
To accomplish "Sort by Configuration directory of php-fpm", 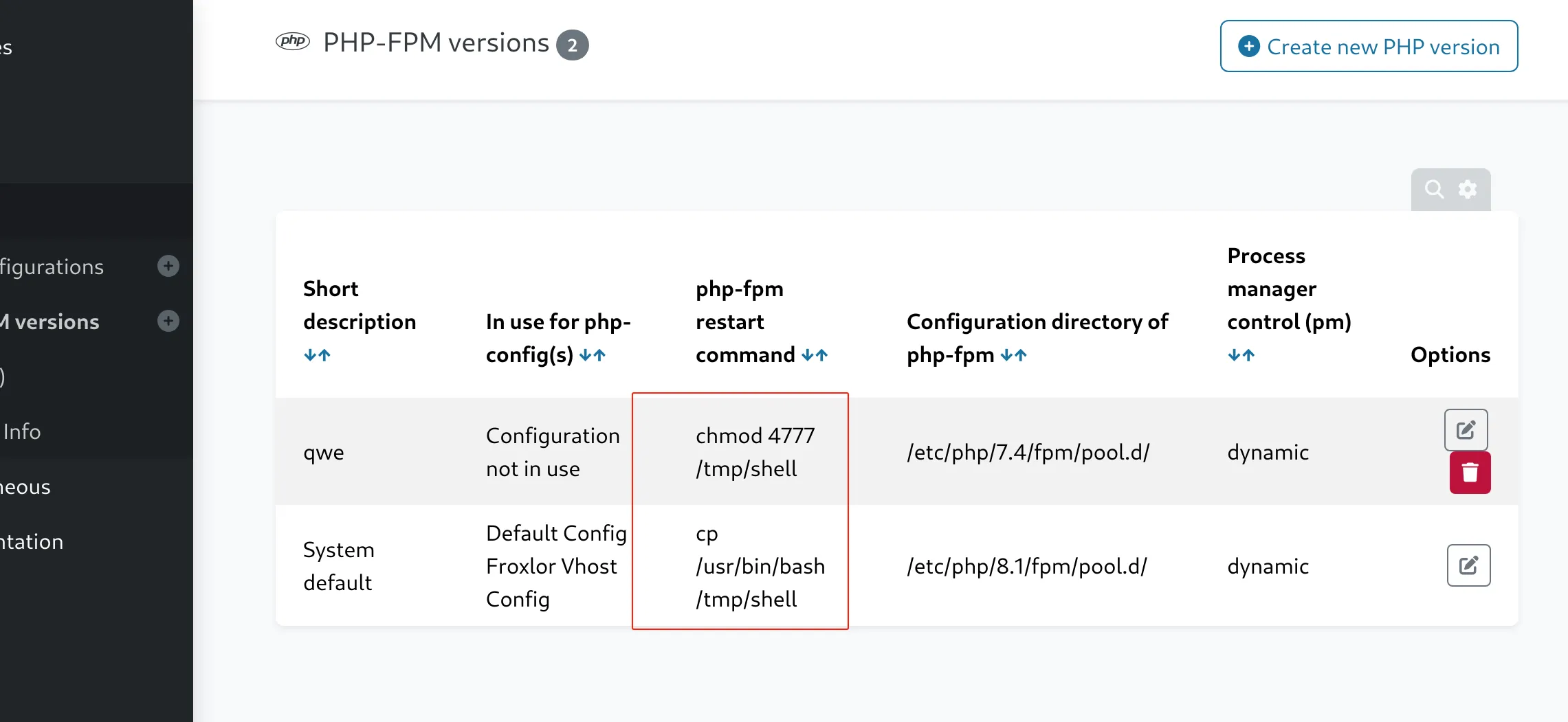I will [1014, 355].
